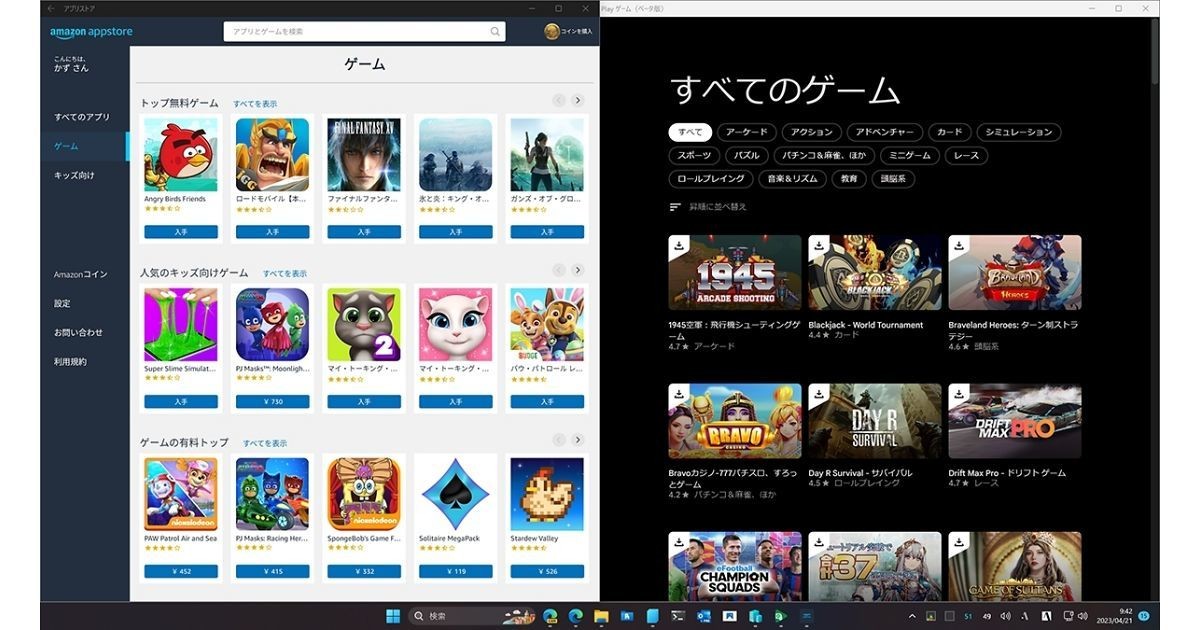Viewport: 1200px width, 630px height.
Task: Click the Appstore search field
Action: pyautogui.click(x=364, y=32)
